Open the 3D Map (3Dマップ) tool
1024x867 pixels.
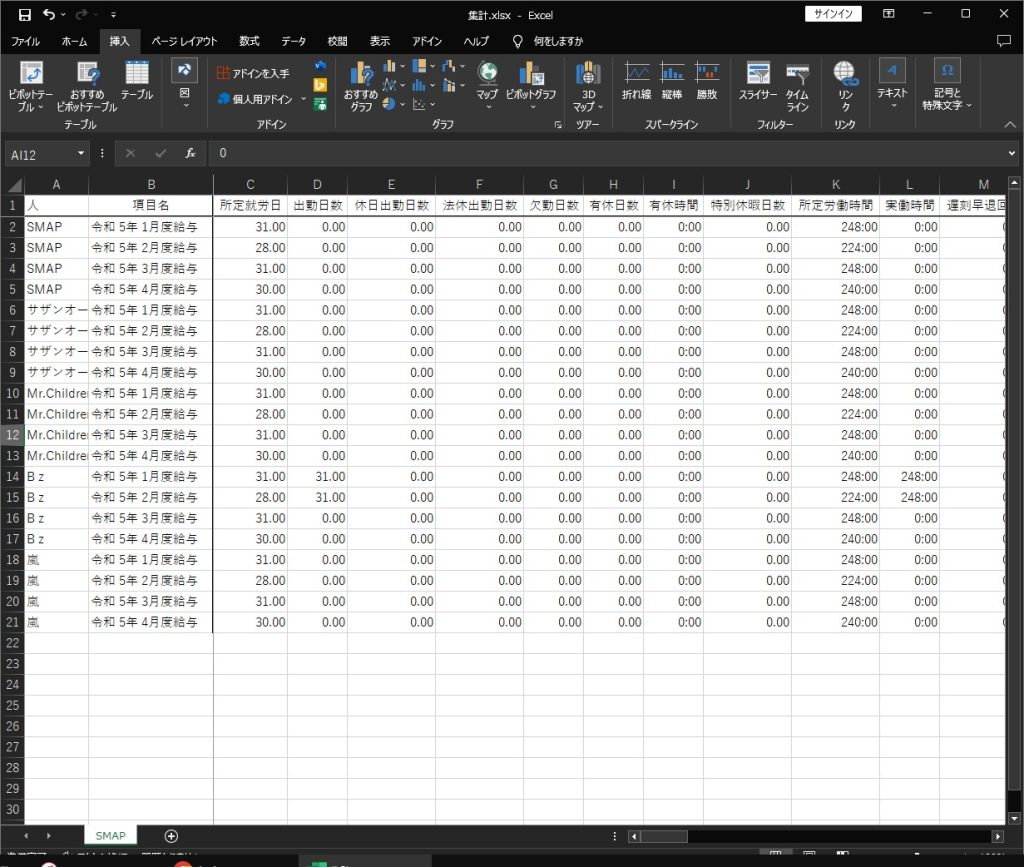coord(588,87)
